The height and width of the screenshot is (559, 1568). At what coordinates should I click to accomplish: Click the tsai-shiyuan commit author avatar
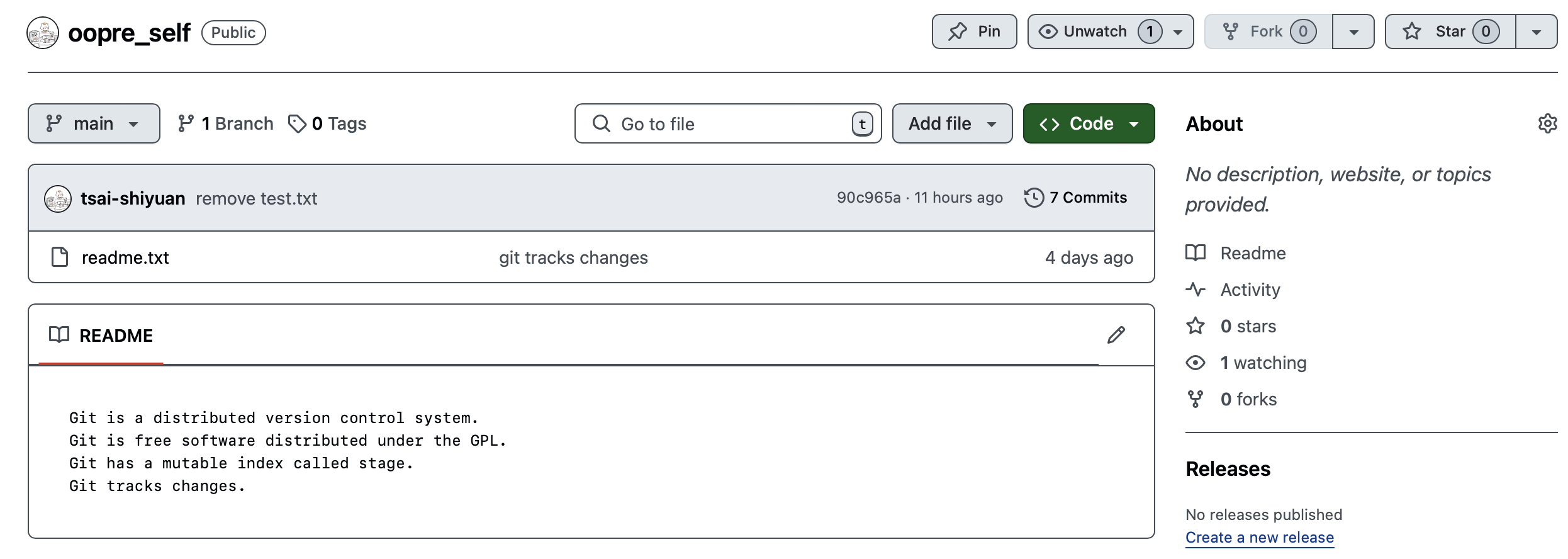[58, 199]
